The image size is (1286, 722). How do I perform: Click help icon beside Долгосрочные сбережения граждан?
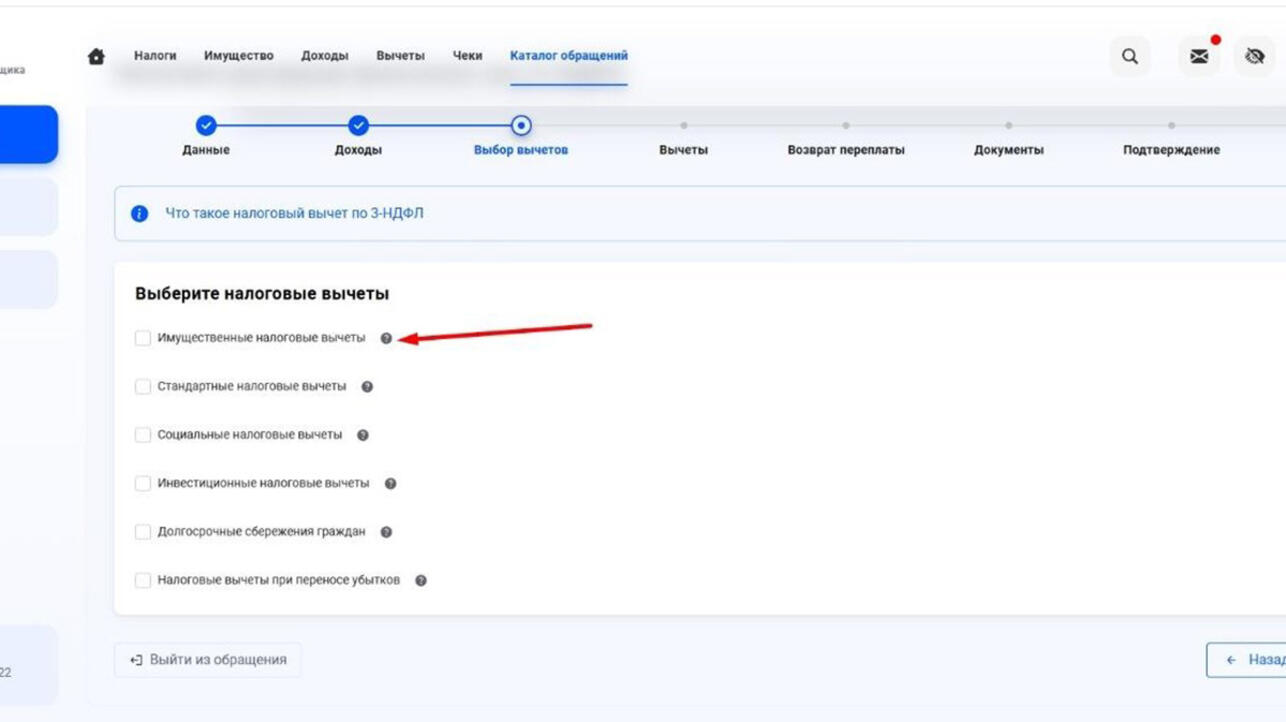386,532
